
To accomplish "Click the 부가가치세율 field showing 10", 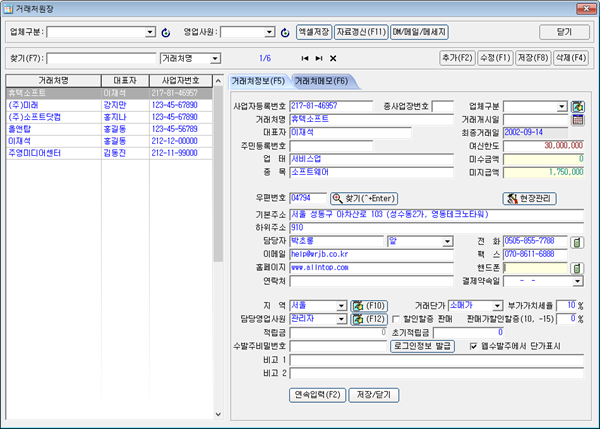I will pos(566,305).
